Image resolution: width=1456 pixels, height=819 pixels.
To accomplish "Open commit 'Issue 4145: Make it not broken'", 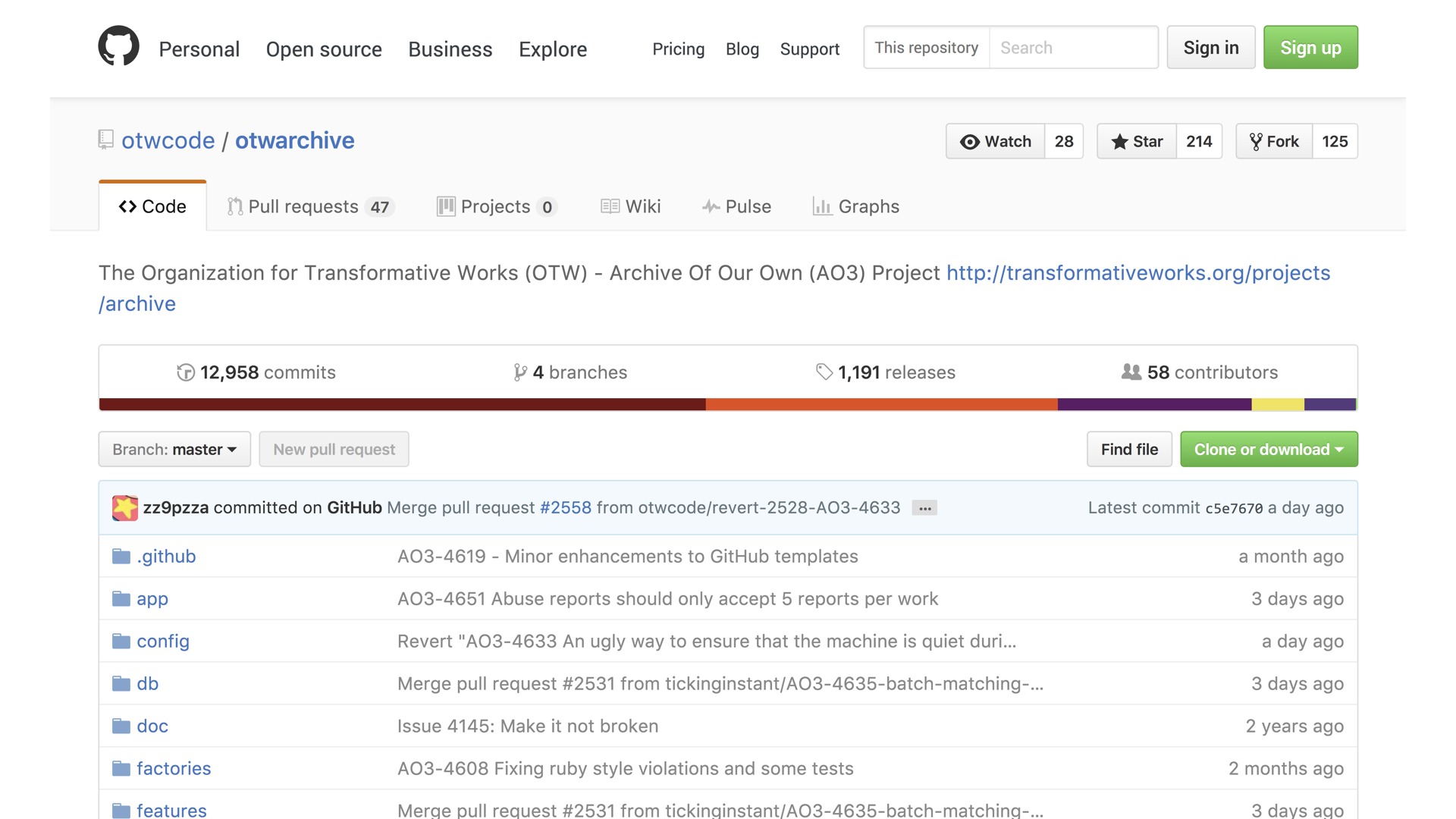I will click(528, 726).
